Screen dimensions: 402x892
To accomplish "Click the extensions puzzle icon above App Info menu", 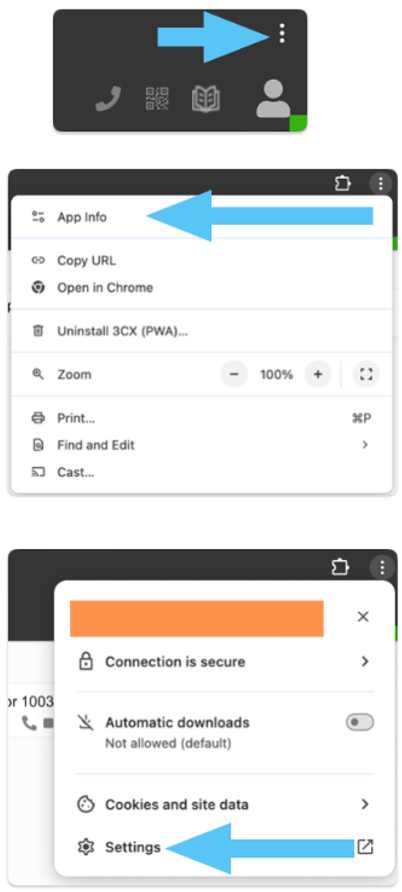I will (342, 184).
